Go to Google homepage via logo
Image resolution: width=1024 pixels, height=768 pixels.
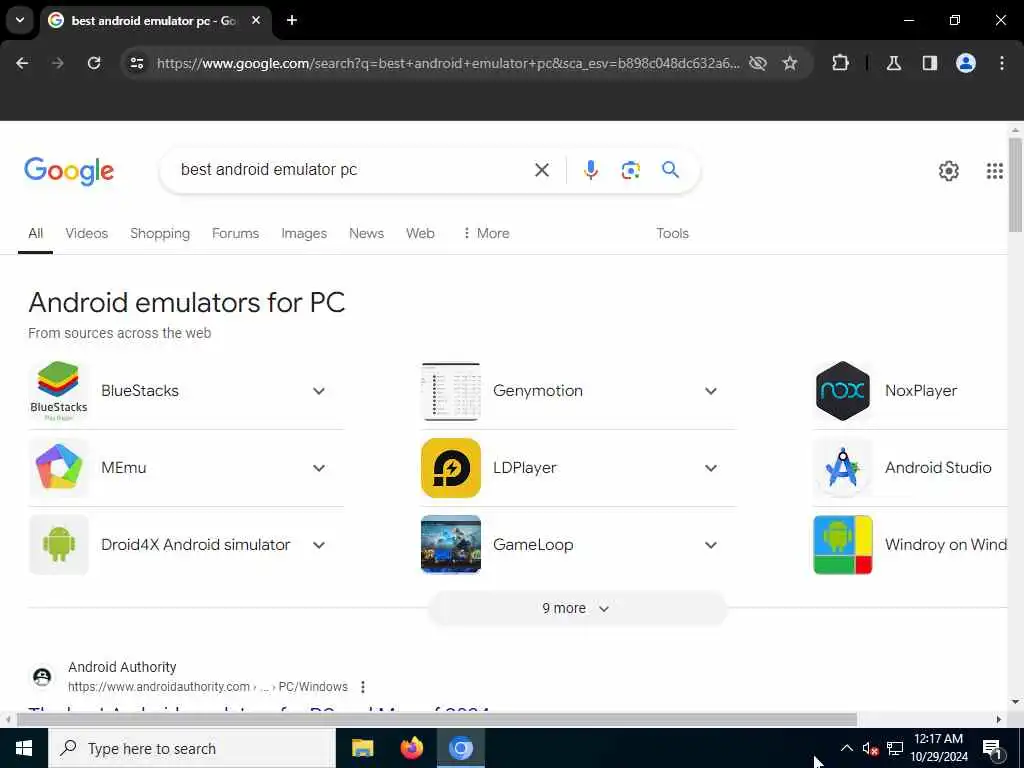click(69, 171)
